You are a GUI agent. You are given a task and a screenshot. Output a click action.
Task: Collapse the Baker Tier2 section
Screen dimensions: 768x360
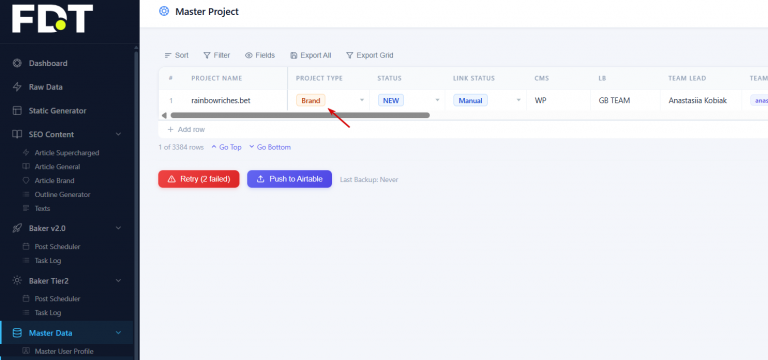118,281
